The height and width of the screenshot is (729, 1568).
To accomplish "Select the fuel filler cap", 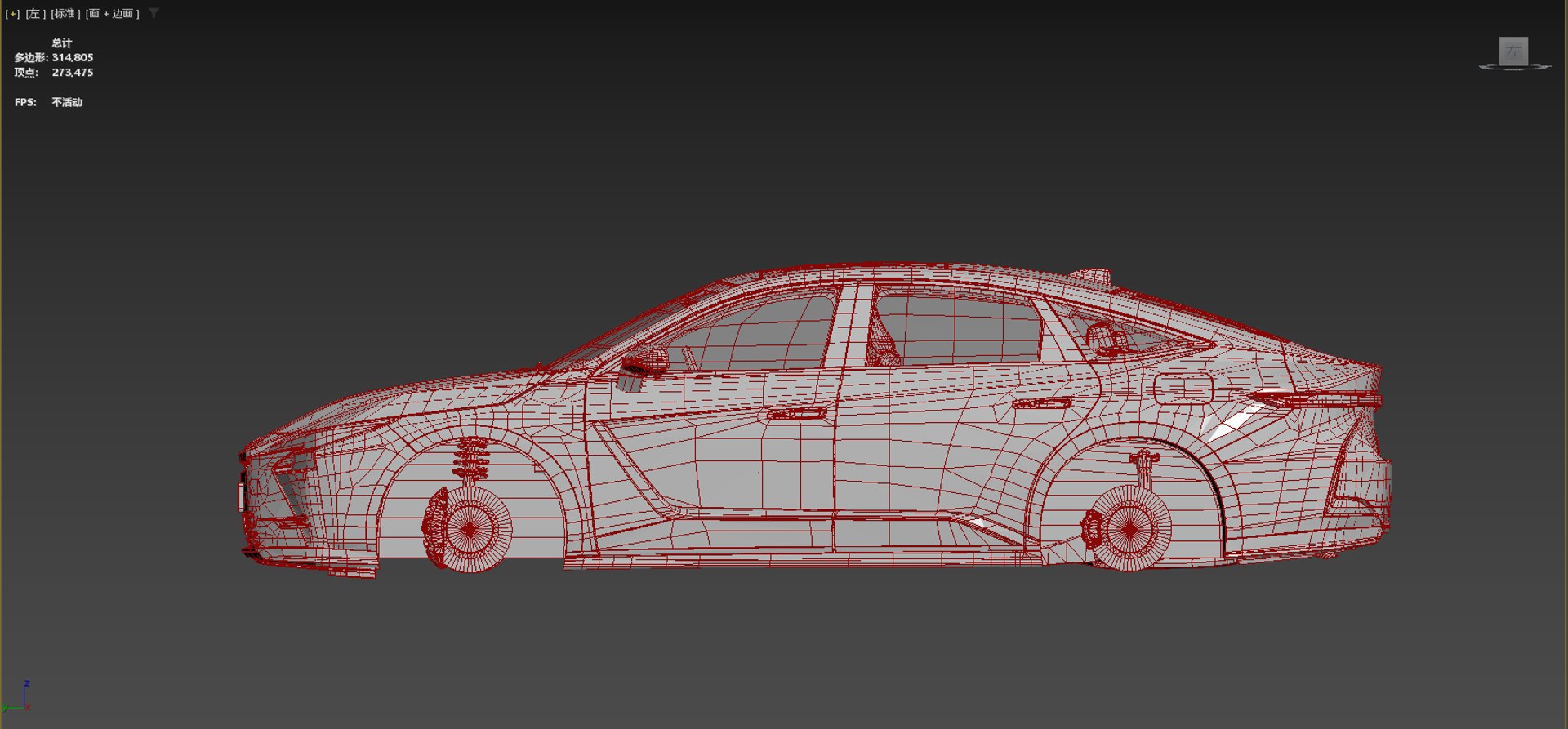I will point(1183,388).
